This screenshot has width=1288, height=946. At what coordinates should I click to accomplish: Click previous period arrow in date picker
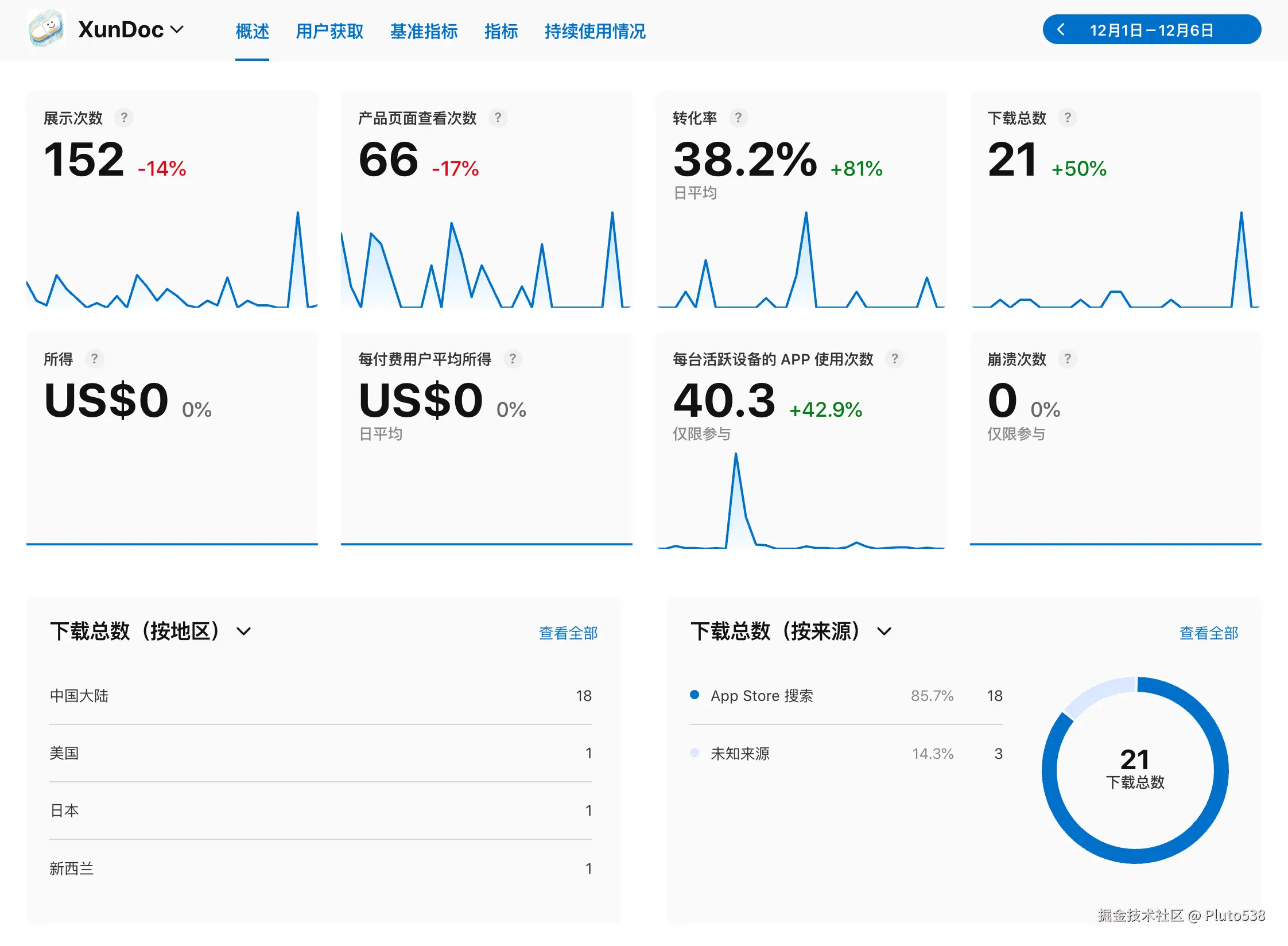click(x=1061, y=30)
